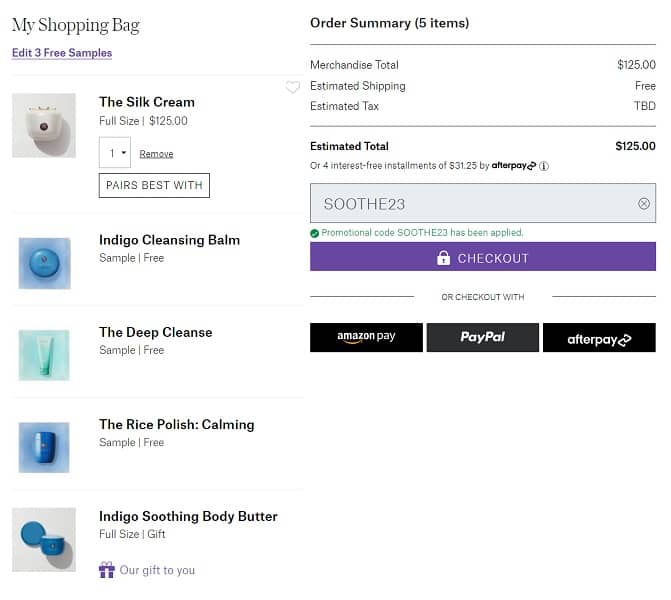The height and width of the screenshot is (600, 671).
Task: Check out with the Afterpay button
Action: (599, 338)
